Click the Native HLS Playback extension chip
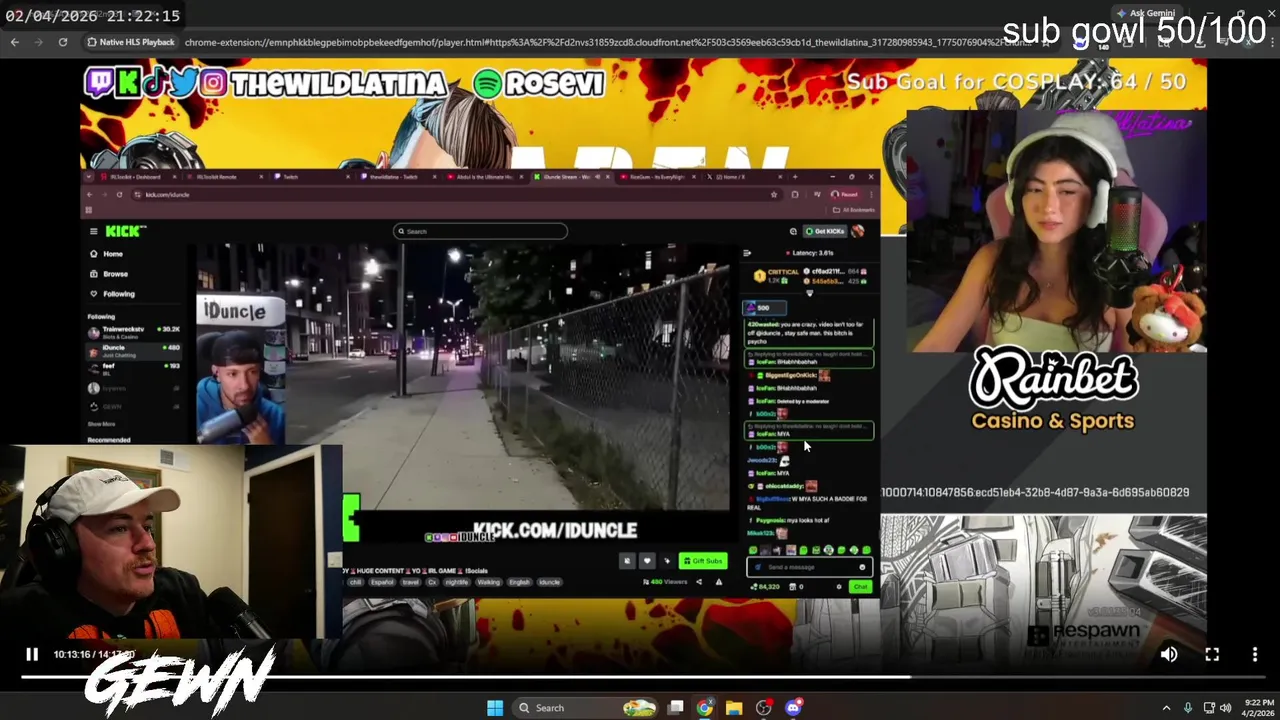Image resolution: width=1280 pixels, height=720 pixels. coord(130,42)
